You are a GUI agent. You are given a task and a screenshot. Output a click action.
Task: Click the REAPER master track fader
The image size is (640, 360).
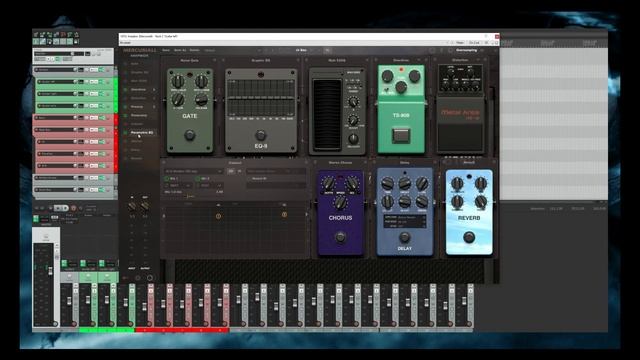click(51, 271)
